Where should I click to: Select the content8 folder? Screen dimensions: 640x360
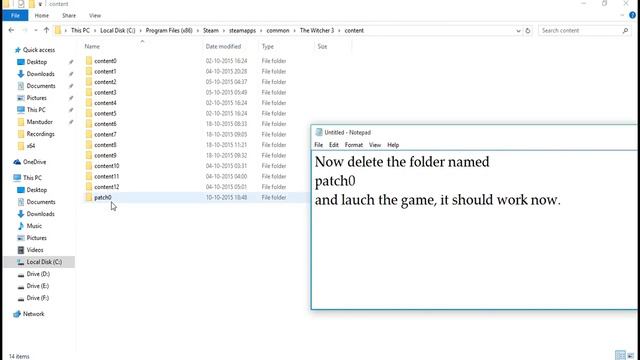[x=105, y=145]
